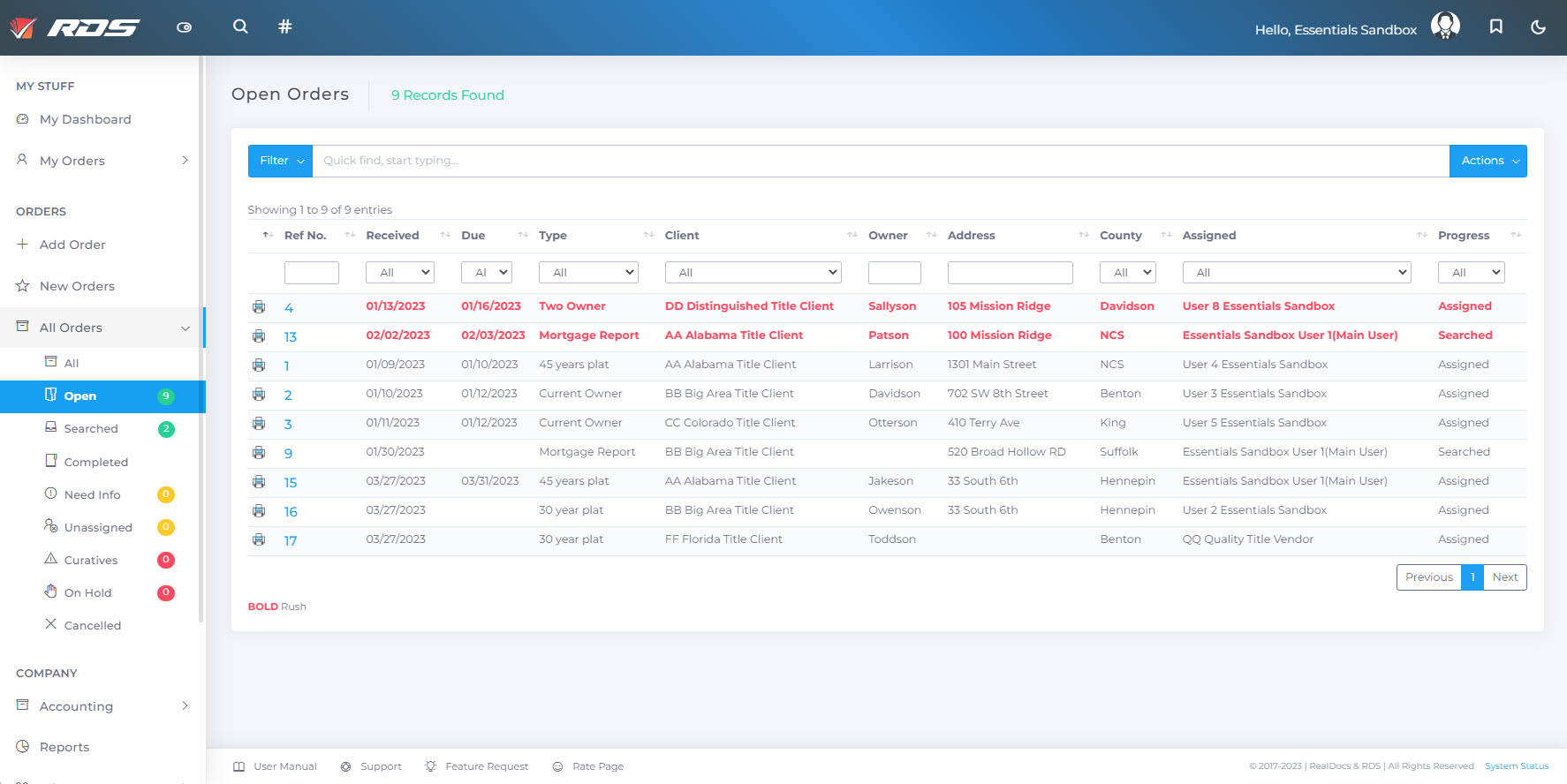Click the bookmark icon in header
This screenshot has width=1567, height=784.
coord(1495,26)
